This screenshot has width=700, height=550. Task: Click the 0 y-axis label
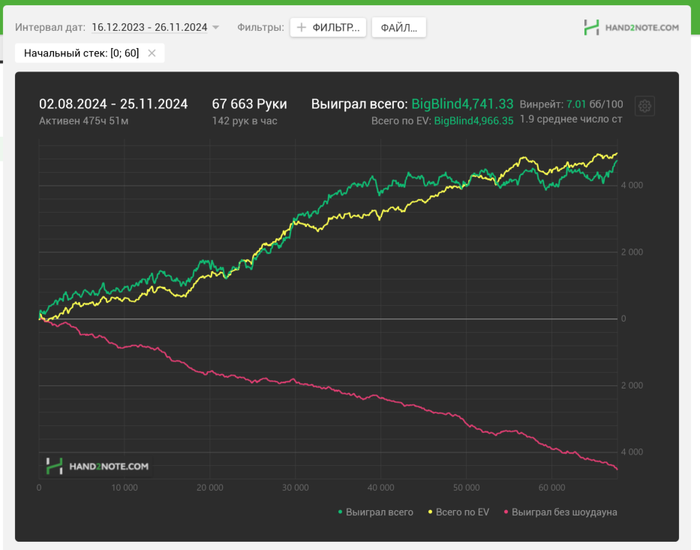pyautogui.click(x=624, y=319)
